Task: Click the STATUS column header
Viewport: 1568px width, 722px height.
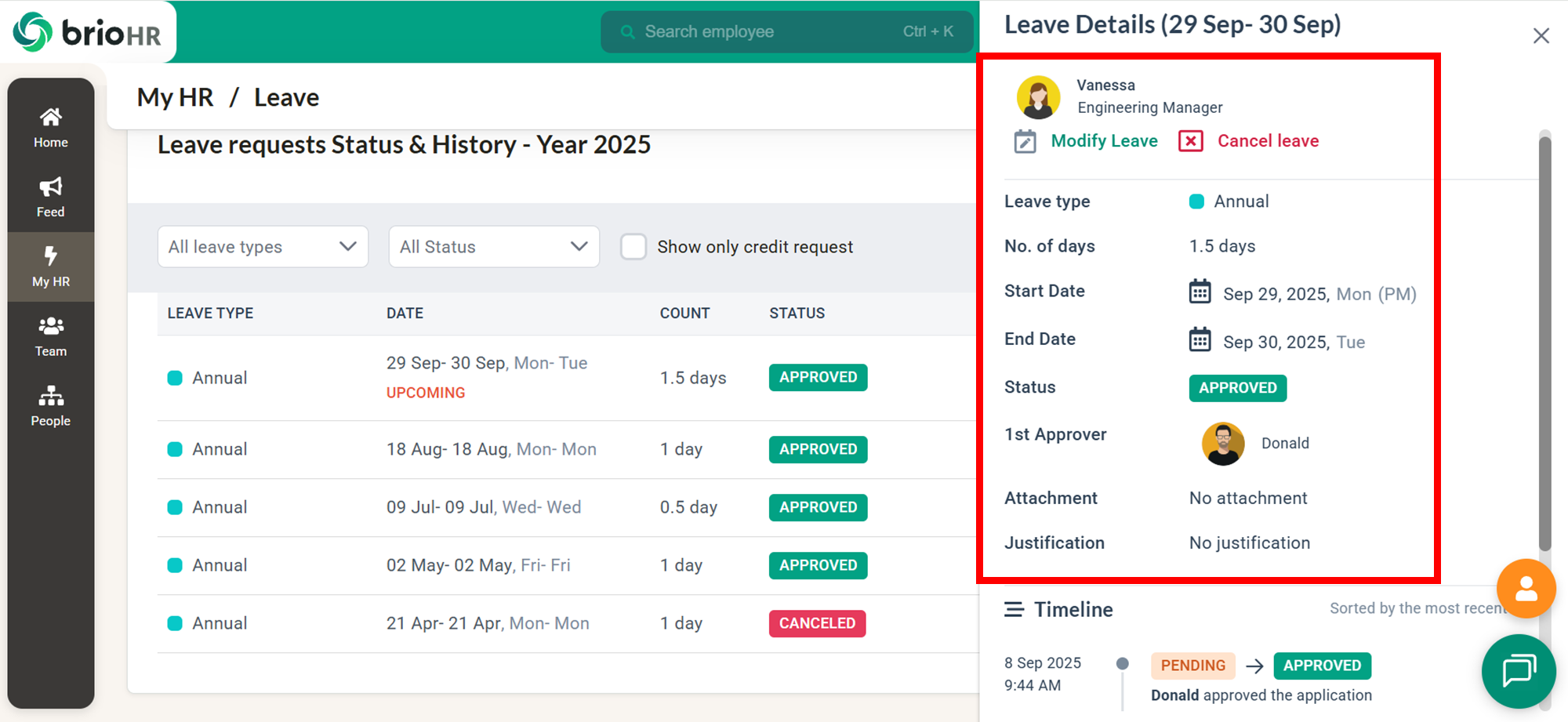Action: point(797,313)
